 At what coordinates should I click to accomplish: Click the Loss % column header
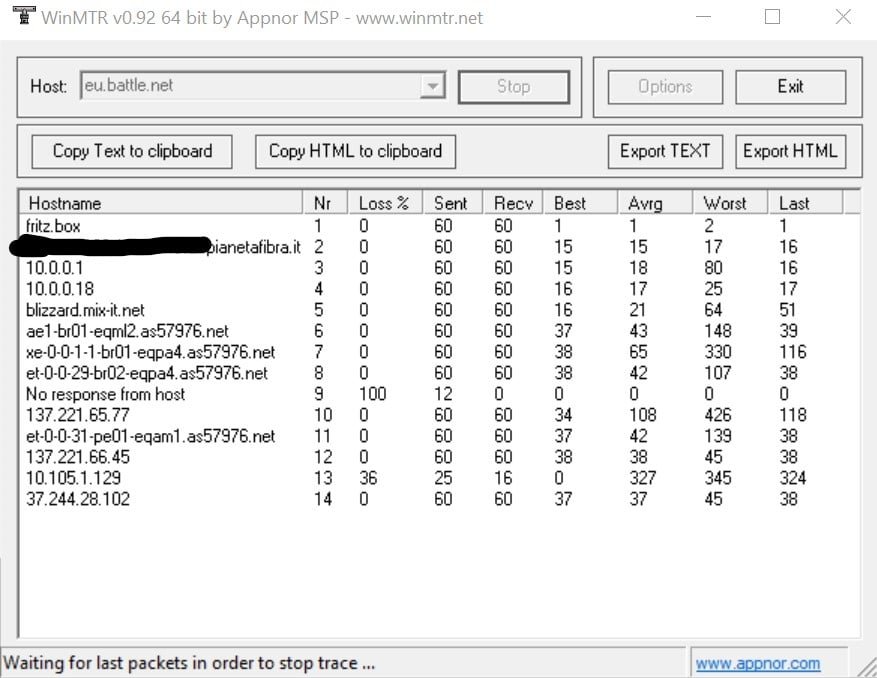pyautogui.click(x=385, y=203)
